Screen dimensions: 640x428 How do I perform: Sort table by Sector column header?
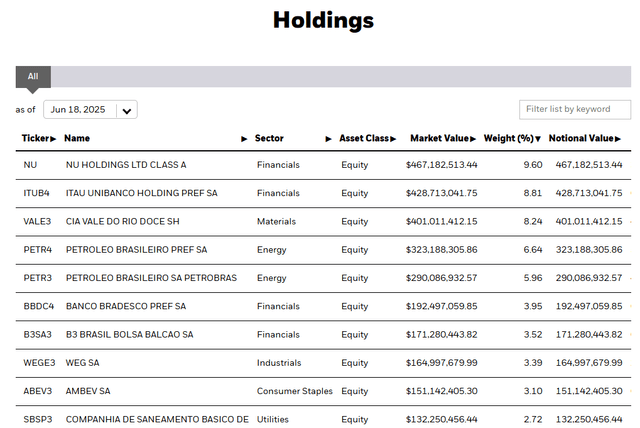coord(269,138)
